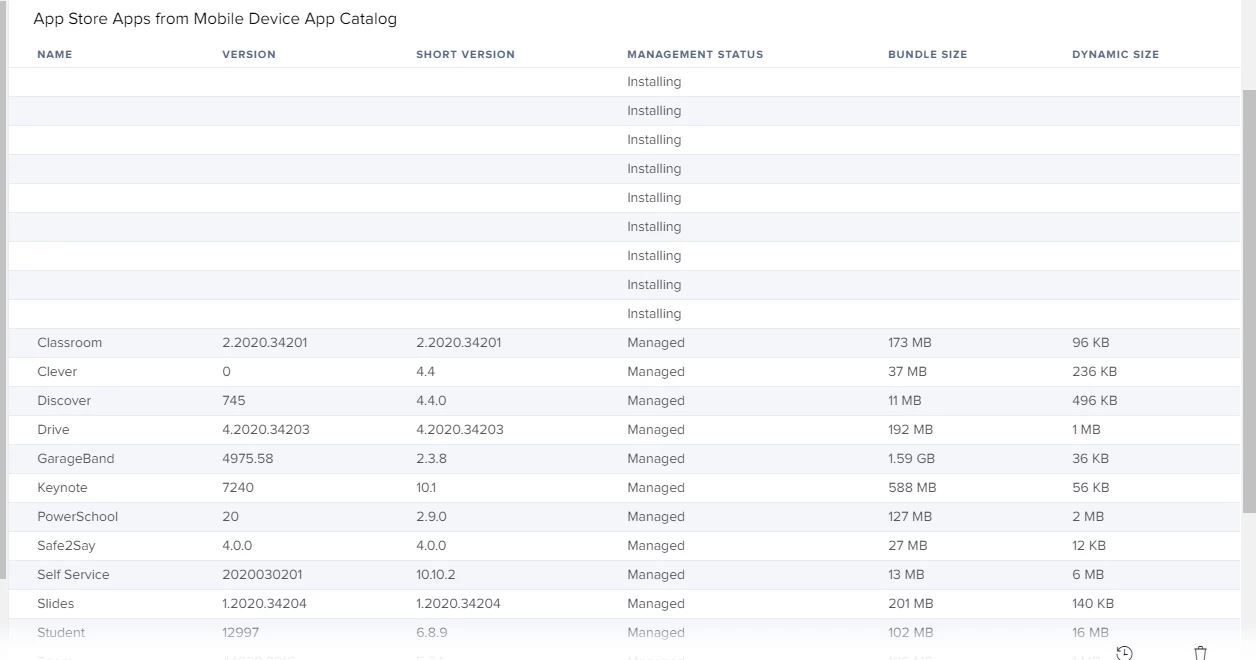Click Clever's version value 0
The height and width of the screenshot is (660, 1256).
tap(226, 372)
